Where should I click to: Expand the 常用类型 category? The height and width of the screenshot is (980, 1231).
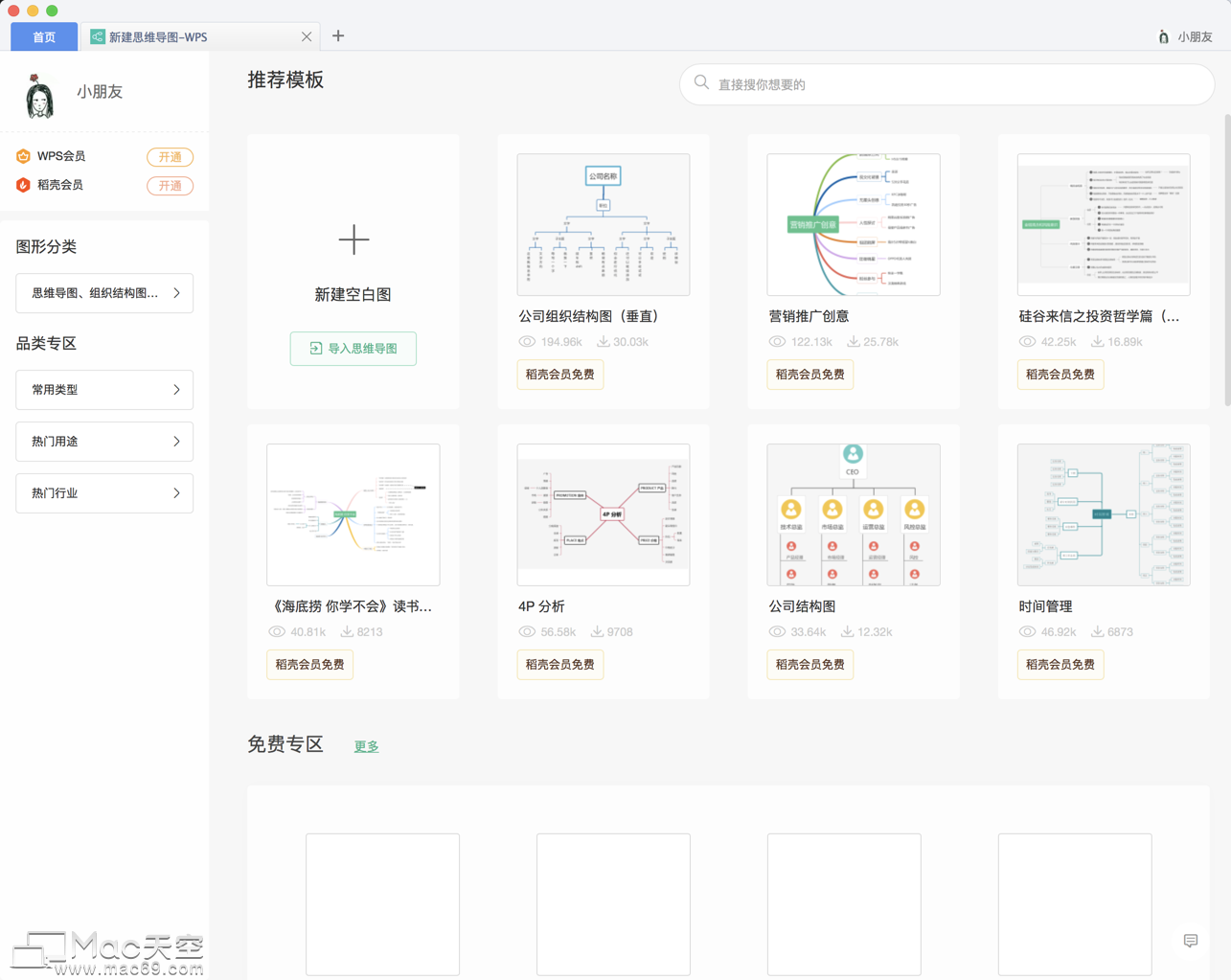pos(104,390)
